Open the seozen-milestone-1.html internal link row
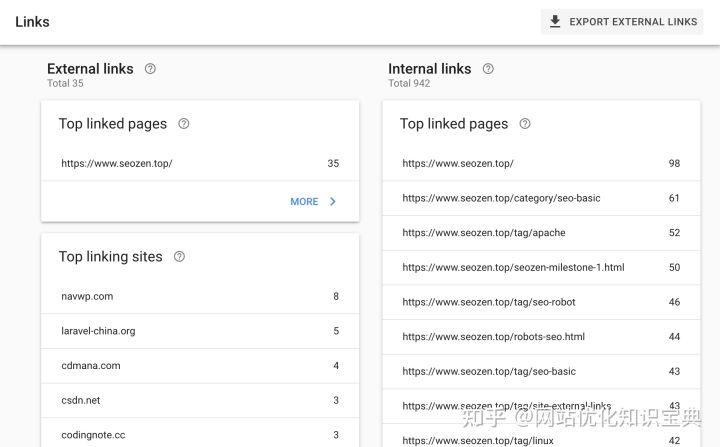720x447 pixels. coord(541,267)
